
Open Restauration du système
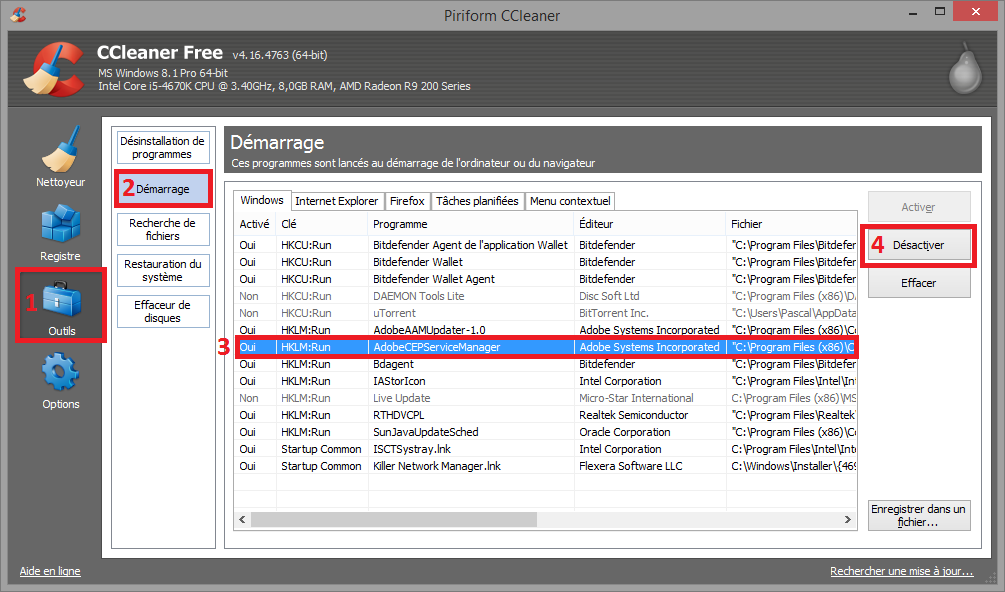coord(162,270)
